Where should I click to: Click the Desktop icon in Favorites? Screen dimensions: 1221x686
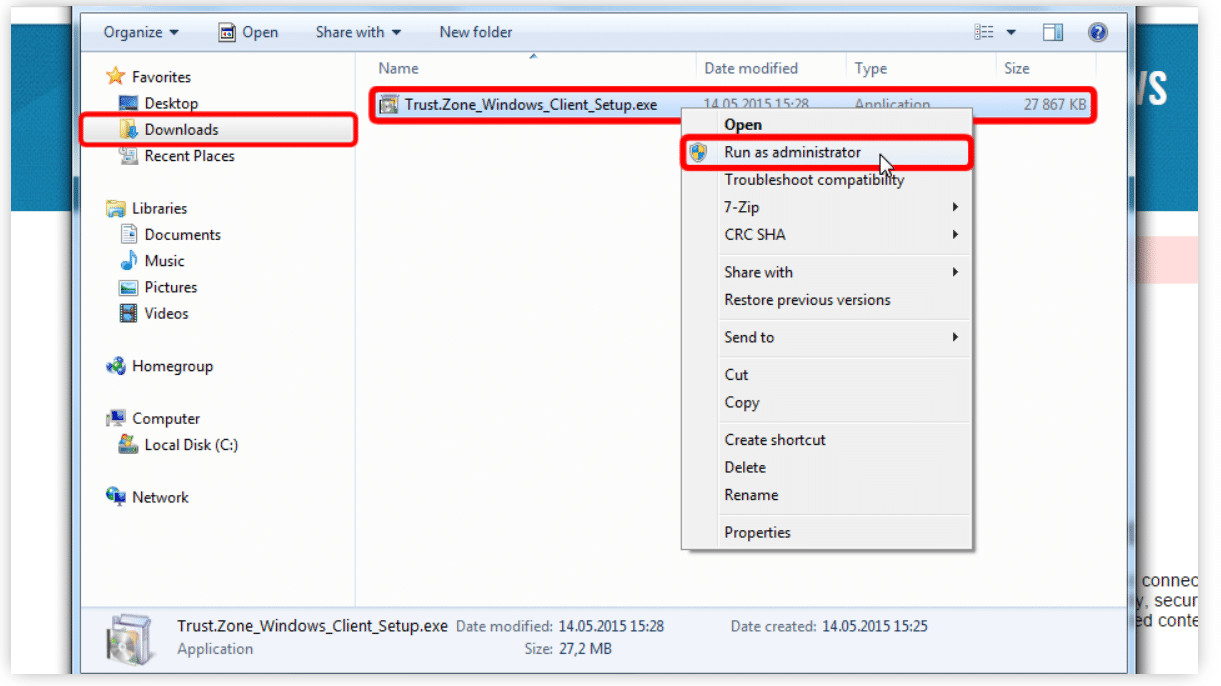[128, 103]
